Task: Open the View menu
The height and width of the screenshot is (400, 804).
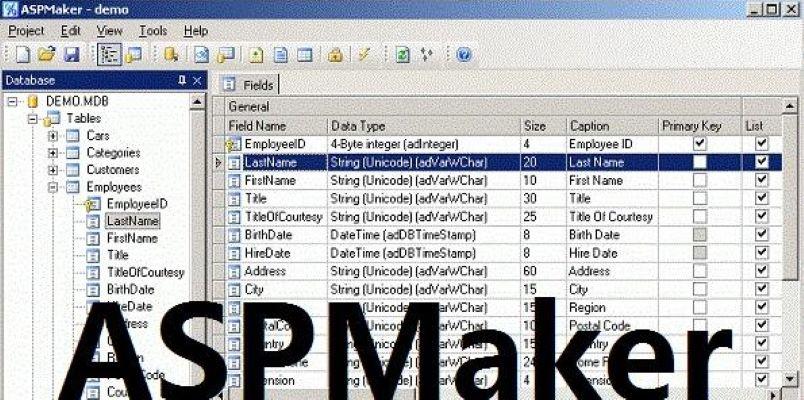Action: pos(109,31)
